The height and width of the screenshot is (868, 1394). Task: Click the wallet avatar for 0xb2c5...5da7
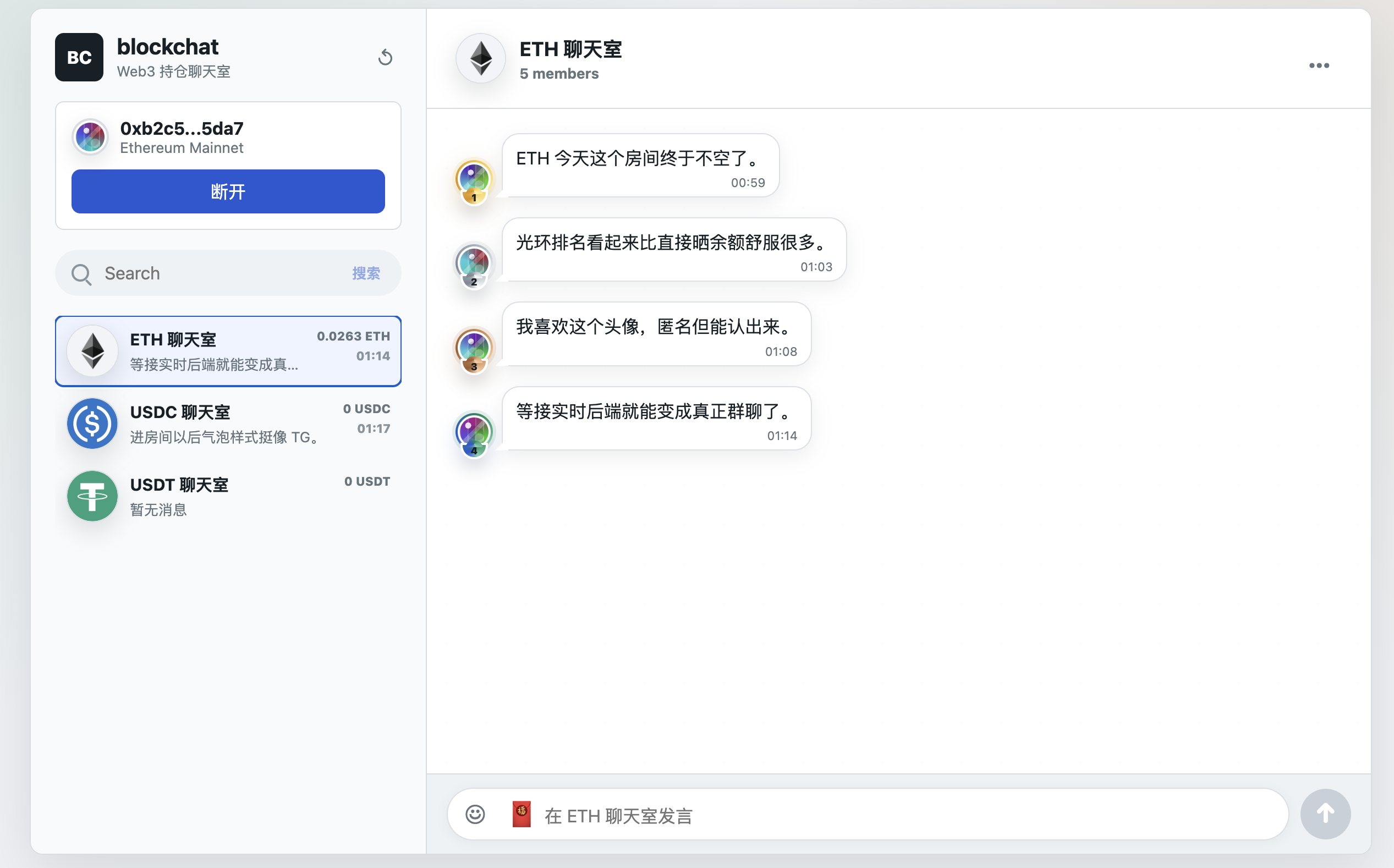tap(90, 136)
